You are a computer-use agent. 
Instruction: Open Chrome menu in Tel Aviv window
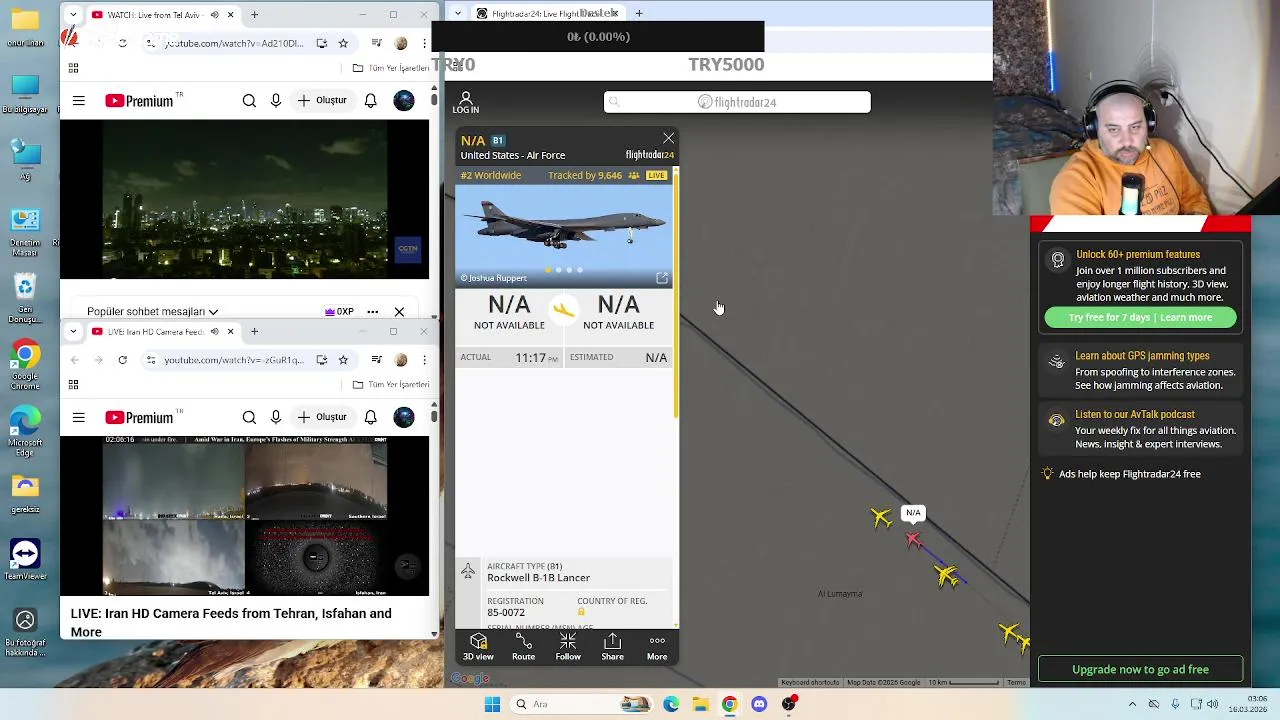(x=424, y=43)
